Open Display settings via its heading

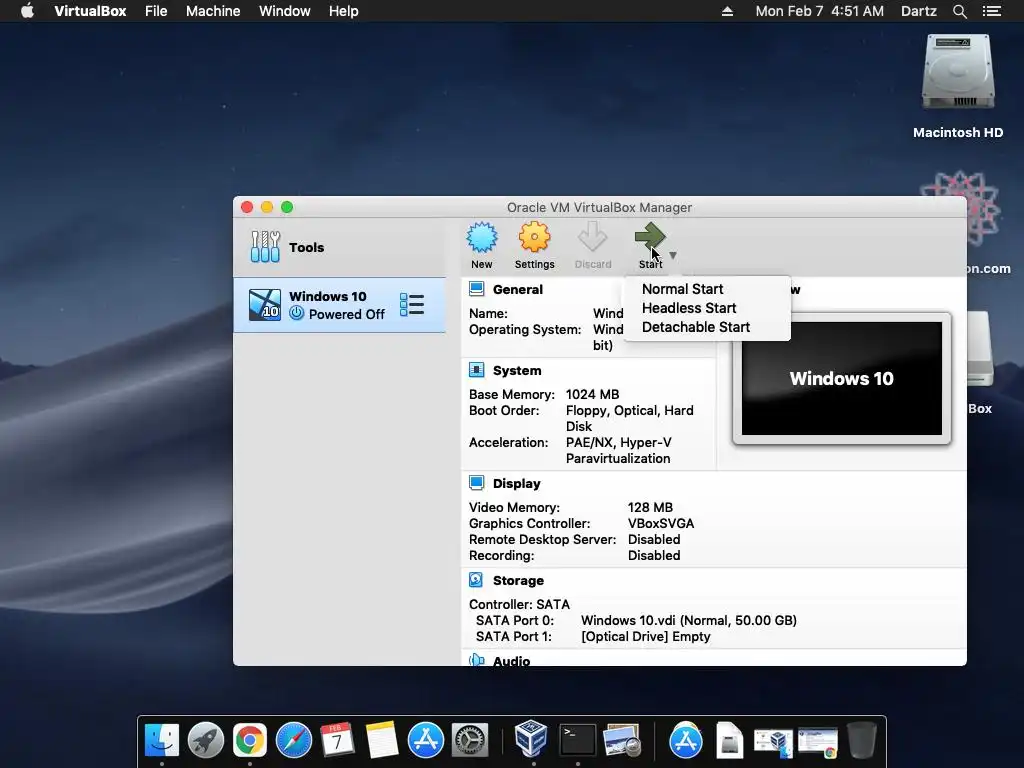(x=517, y=483)
